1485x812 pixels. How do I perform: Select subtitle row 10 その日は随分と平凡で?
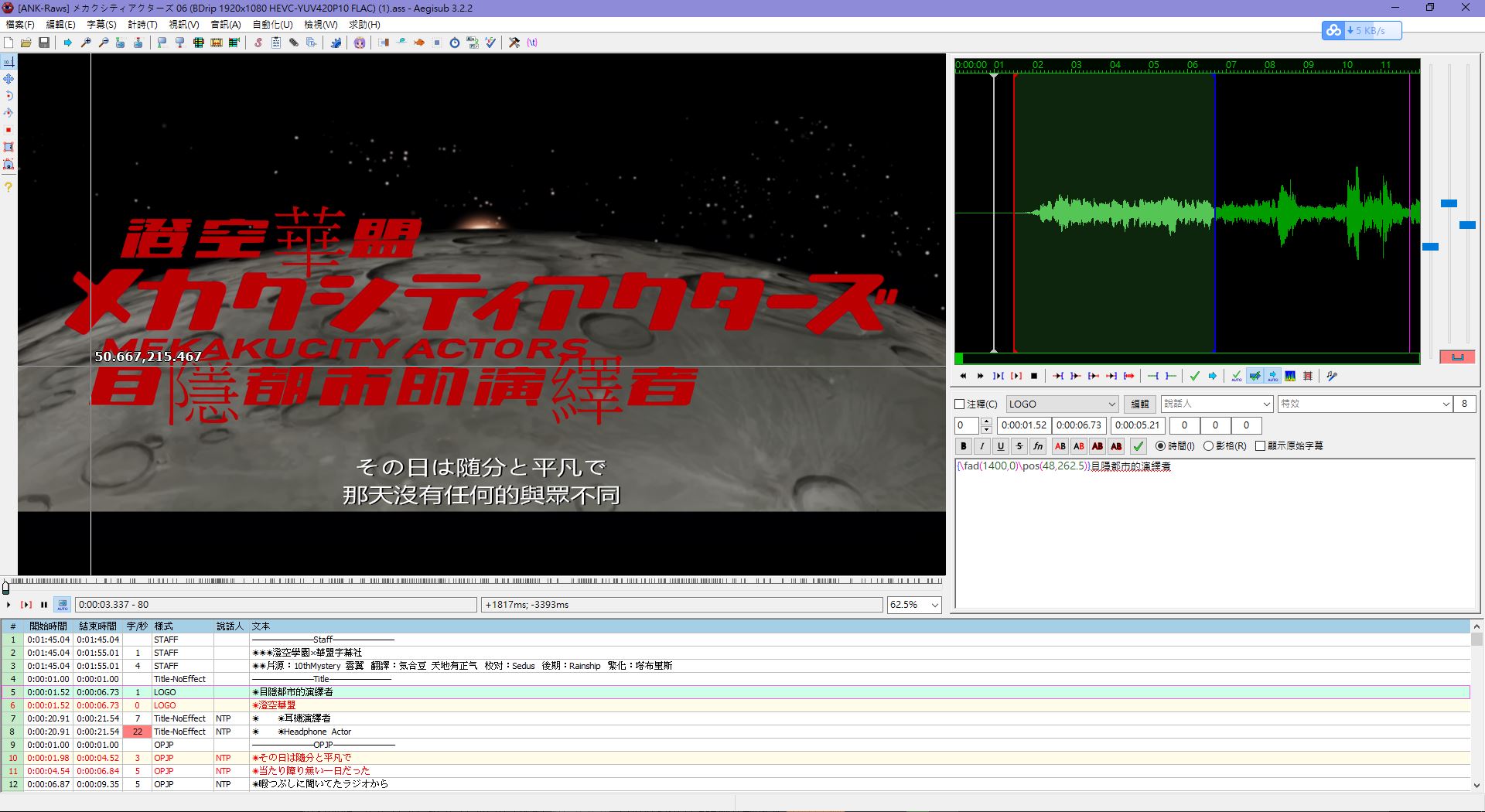tap(735, 758)
